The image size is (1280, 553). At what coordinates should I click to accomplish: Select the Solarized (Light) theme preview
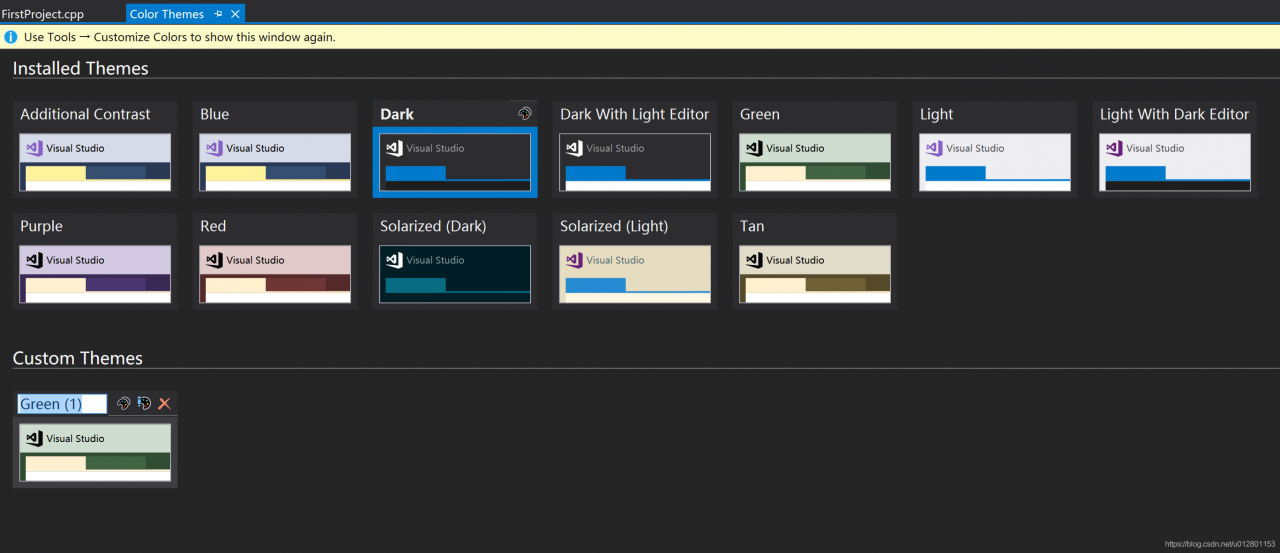pos(635,274)
